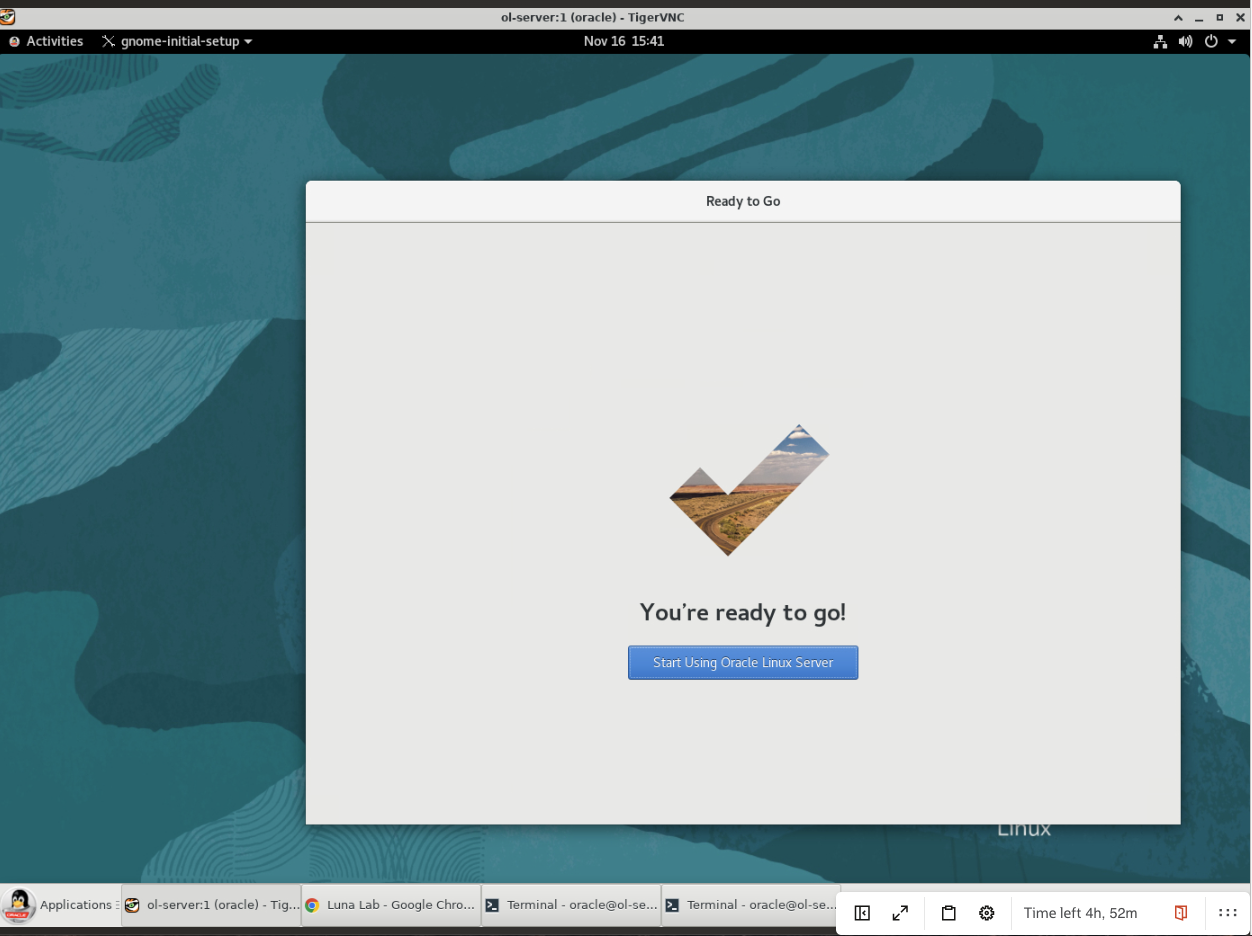This screenshot has width=1252, height=936.
Task: Click the volume speaker icon
Action: pos(1185,42)
